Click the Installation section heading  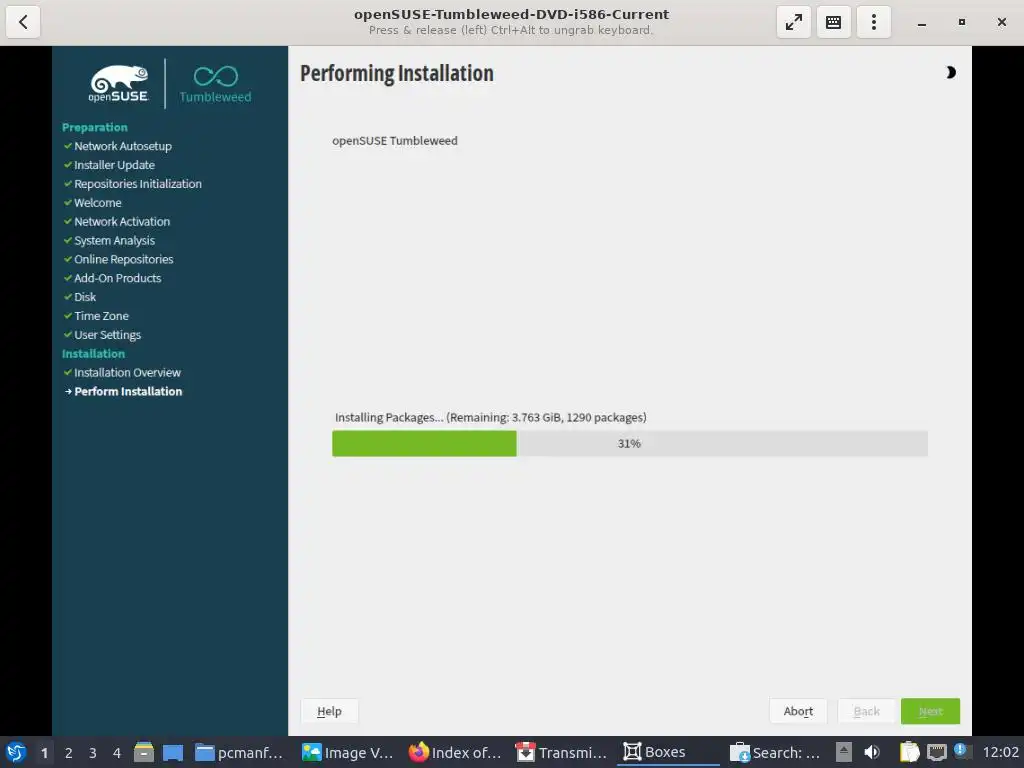click(93, 354)
